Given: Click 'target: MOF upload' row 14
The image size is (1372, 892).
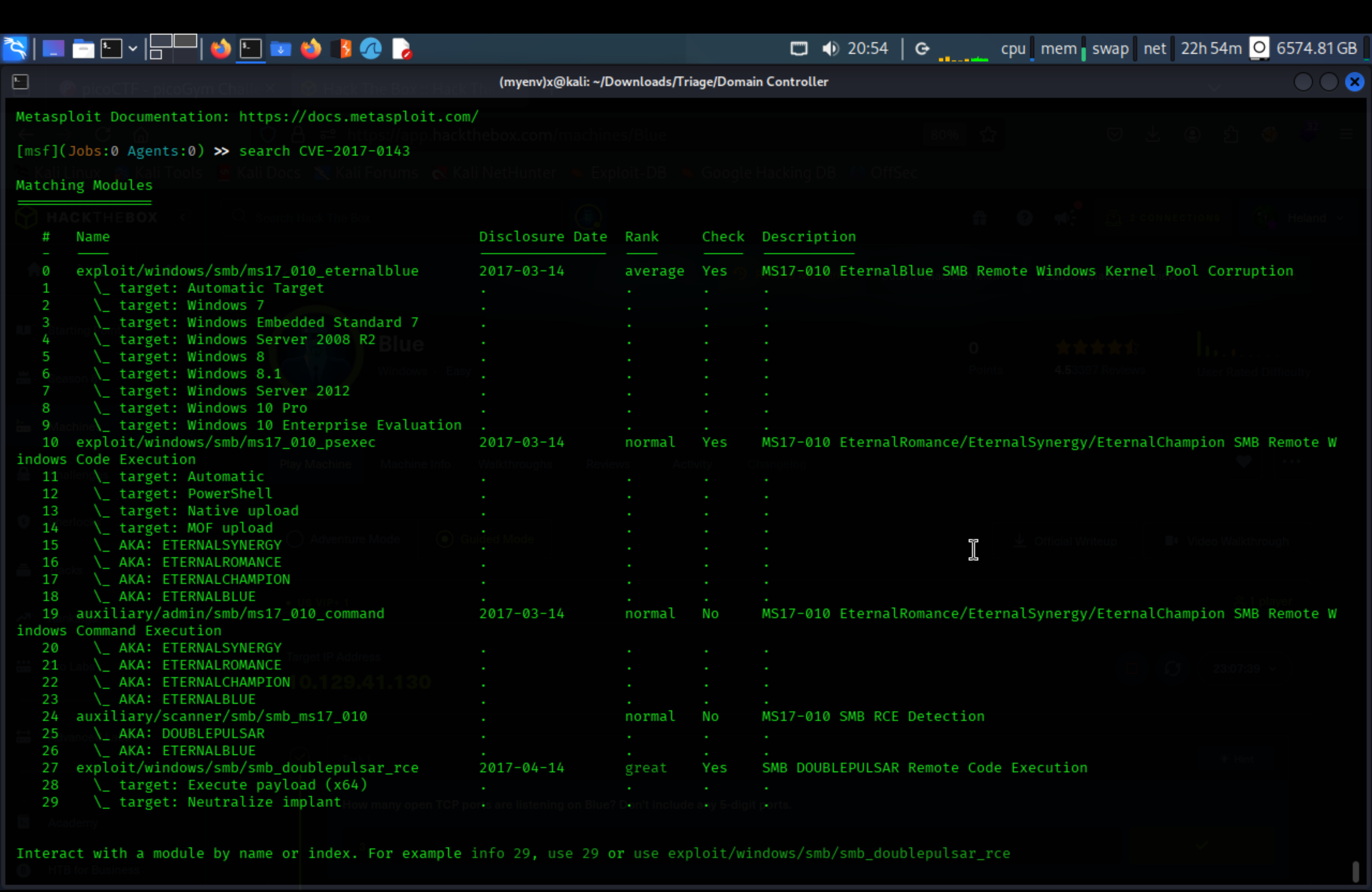Looking at the screenshot, I should (196, 528).
